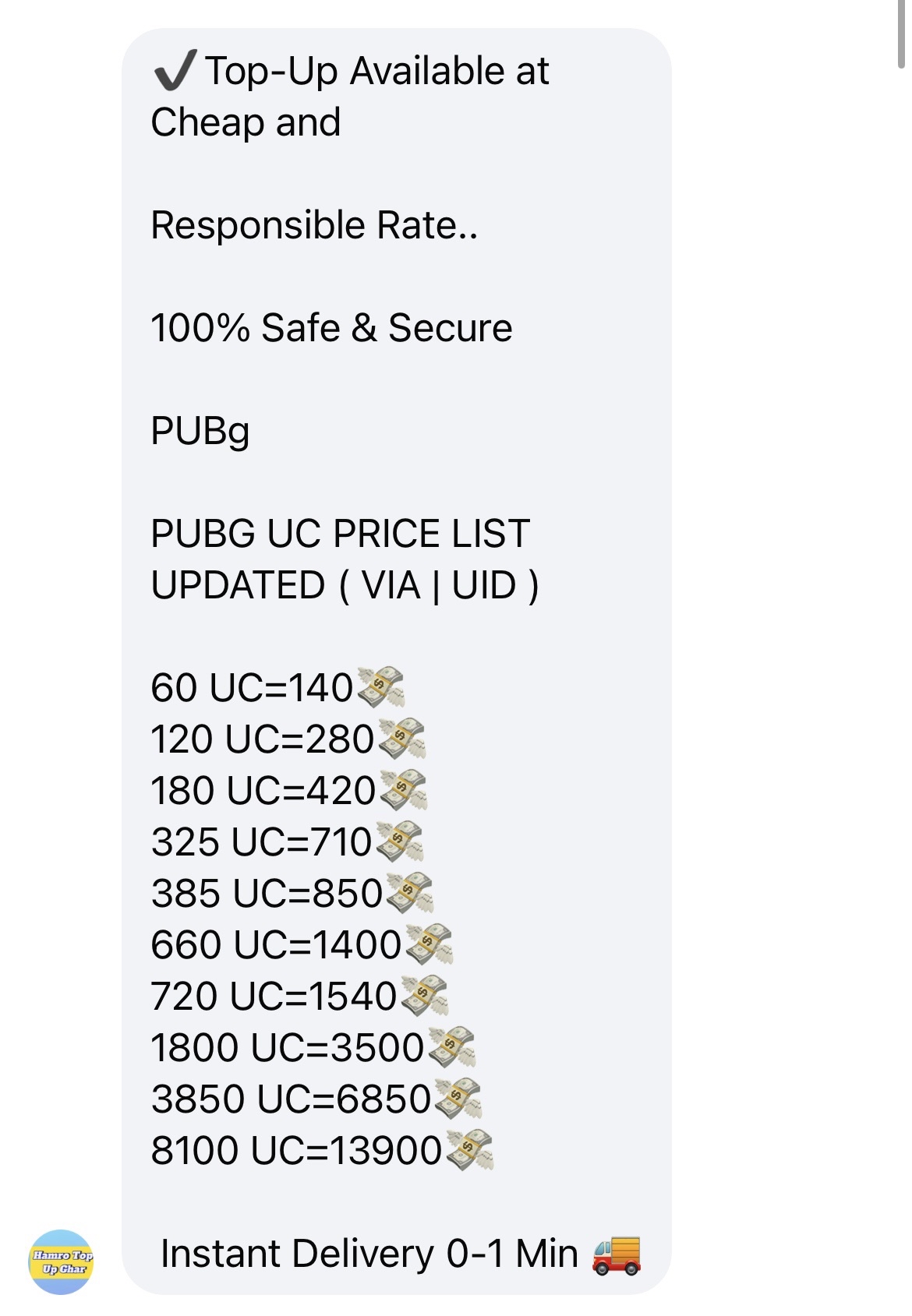
Task: Open the Hamro Top Up Ghar profile avatar
Action: coord(62,1261)
